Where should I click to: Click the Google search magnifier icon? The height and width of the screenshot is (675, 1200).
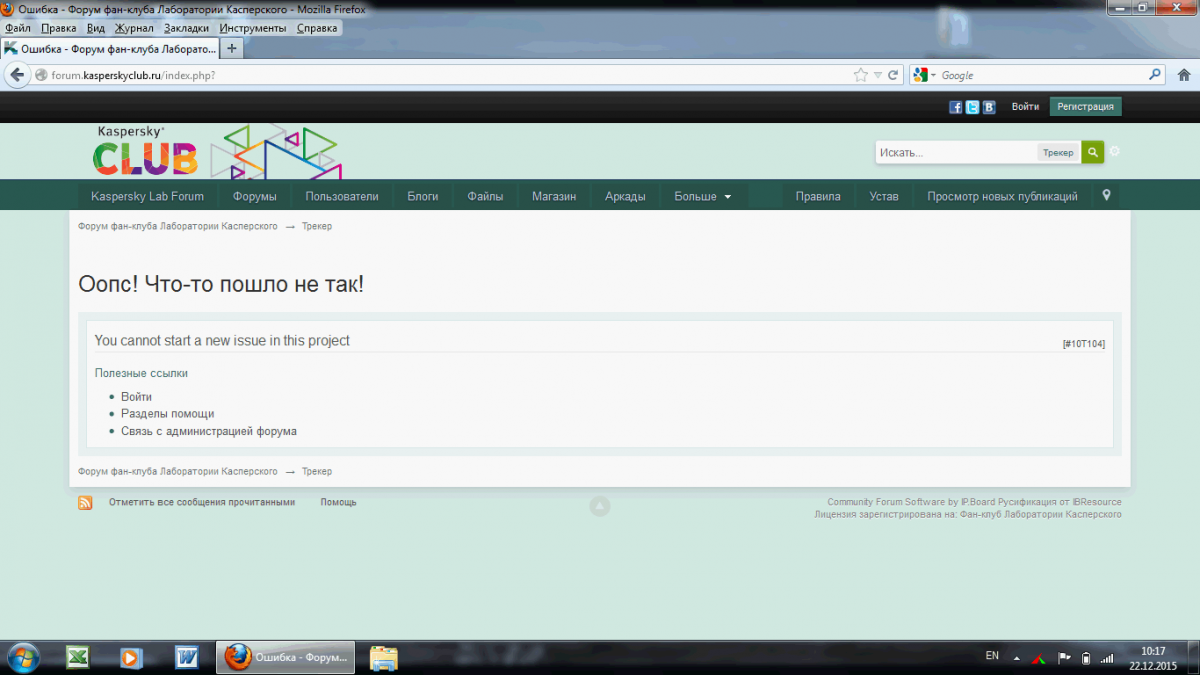click(x=1156, y=75)
